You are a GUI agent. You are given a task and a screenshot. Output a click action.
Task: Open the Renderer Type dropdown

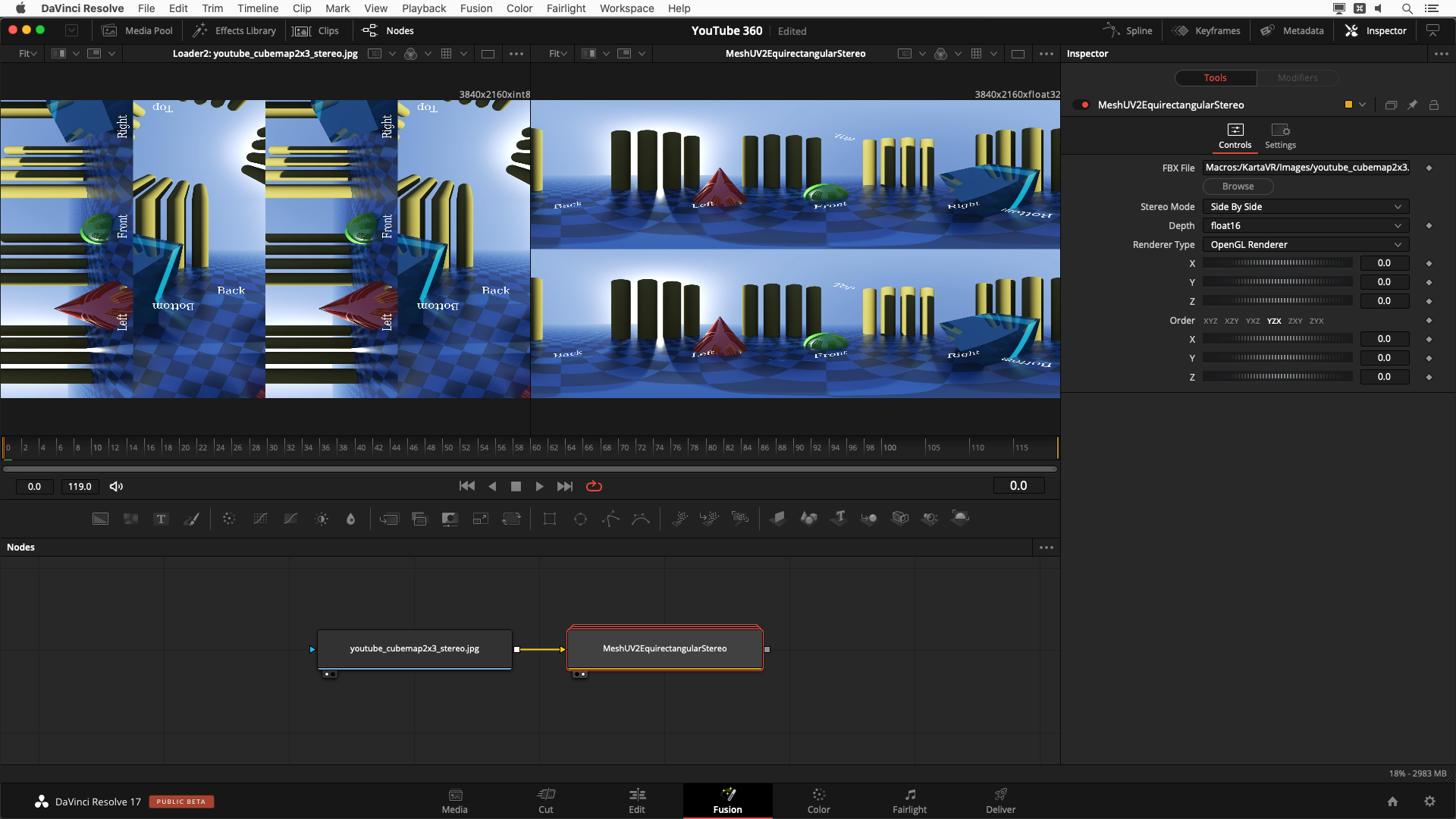coord(1306,245)
